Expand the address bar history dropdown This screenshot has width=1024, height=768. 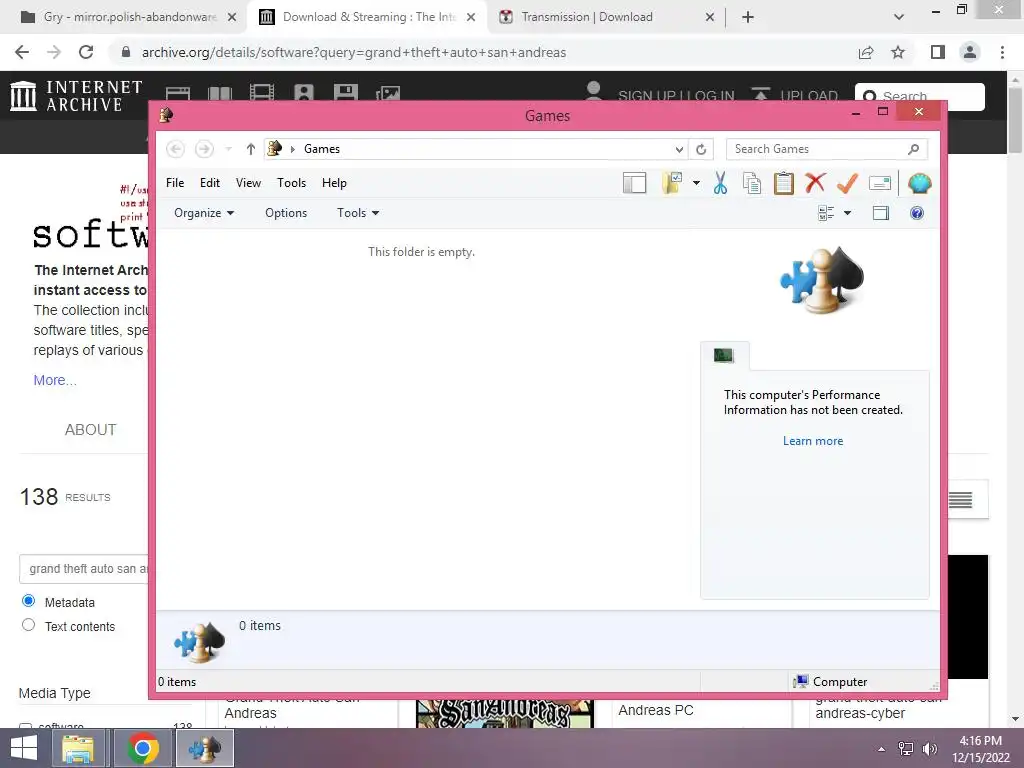(x=679, y=149)
